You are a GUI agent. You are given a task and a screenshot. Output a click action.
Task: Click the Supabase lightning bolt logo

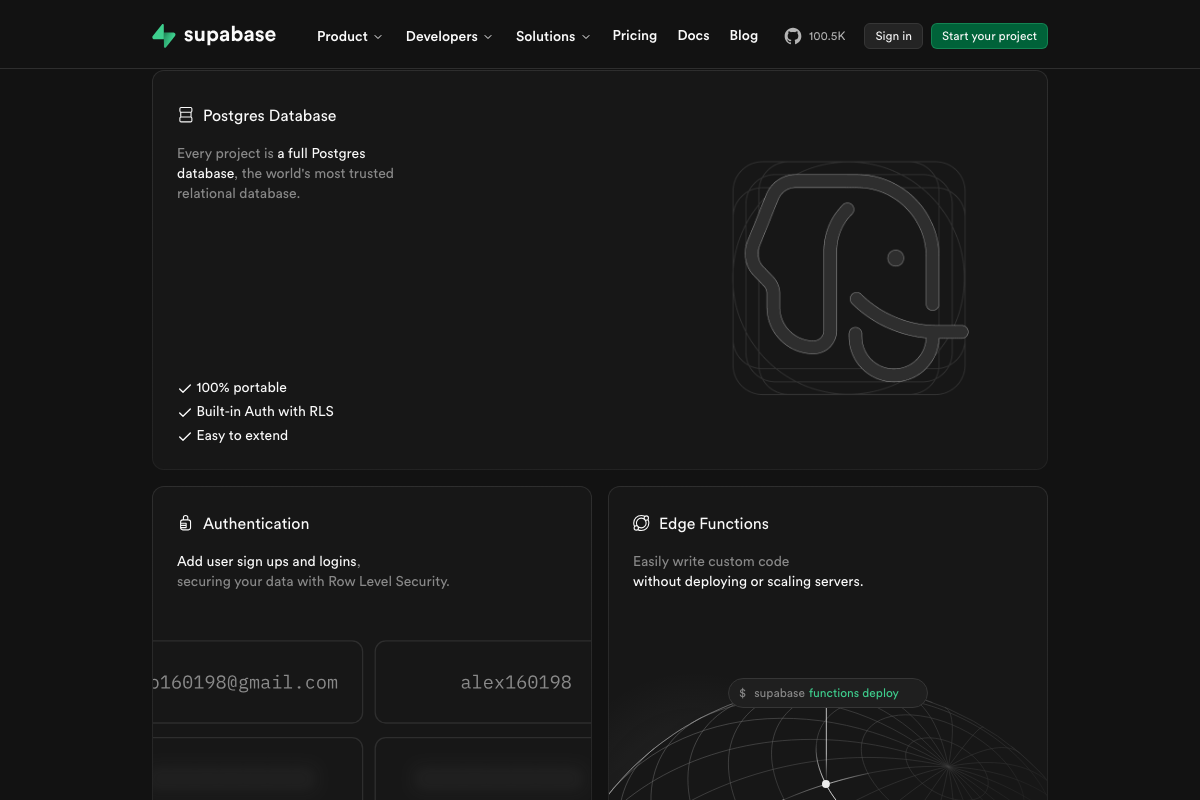point(163,36)
